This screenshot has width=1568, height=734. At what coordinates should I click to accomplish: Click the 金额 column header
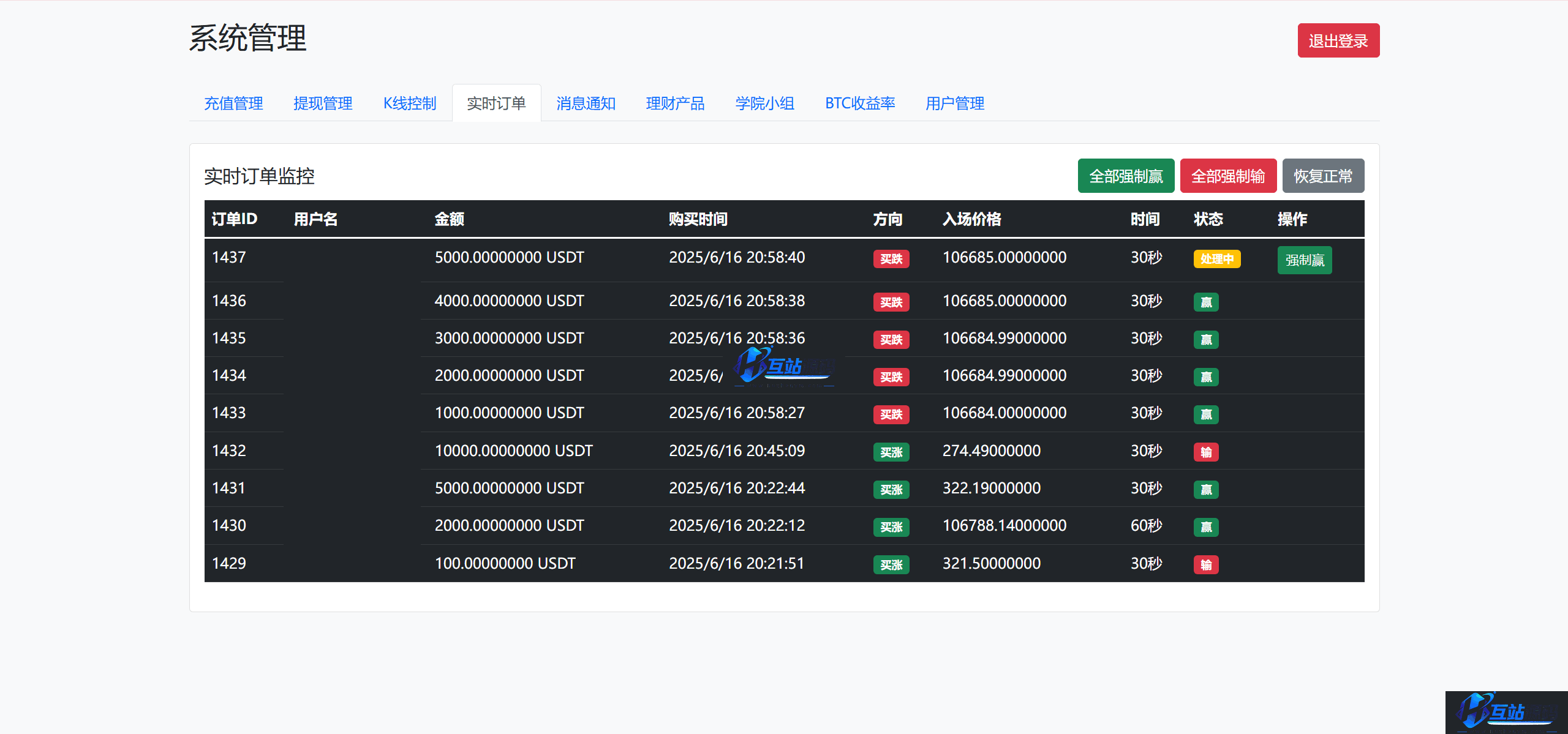point(450,219)
